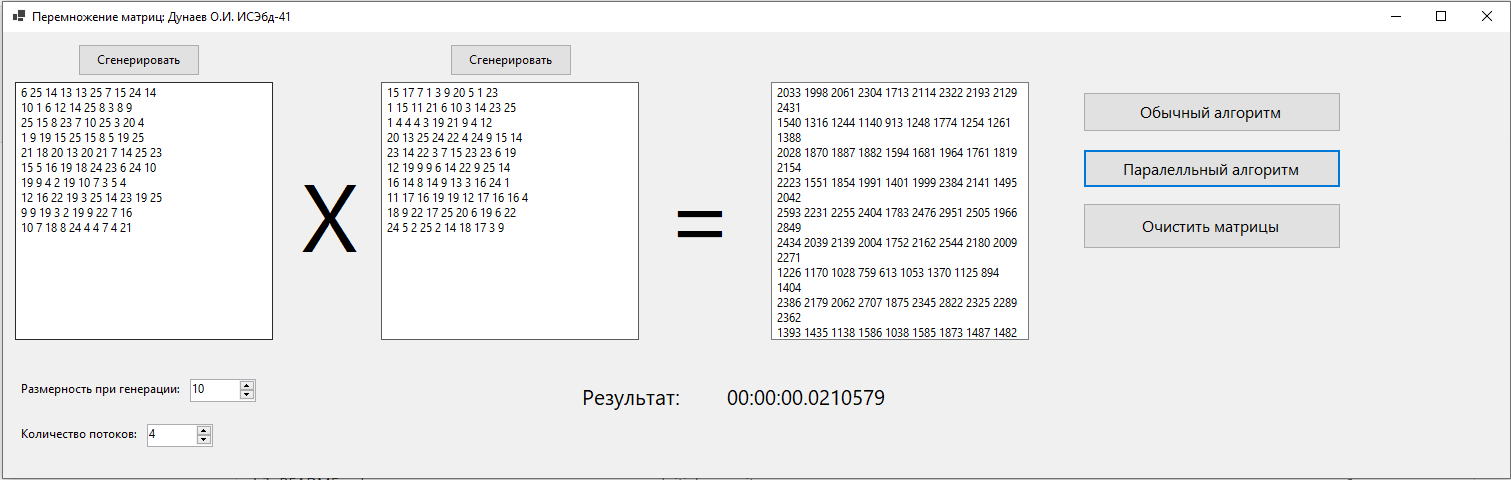
Task: Decrement thread count using down arrow
Action: [204, 440]
